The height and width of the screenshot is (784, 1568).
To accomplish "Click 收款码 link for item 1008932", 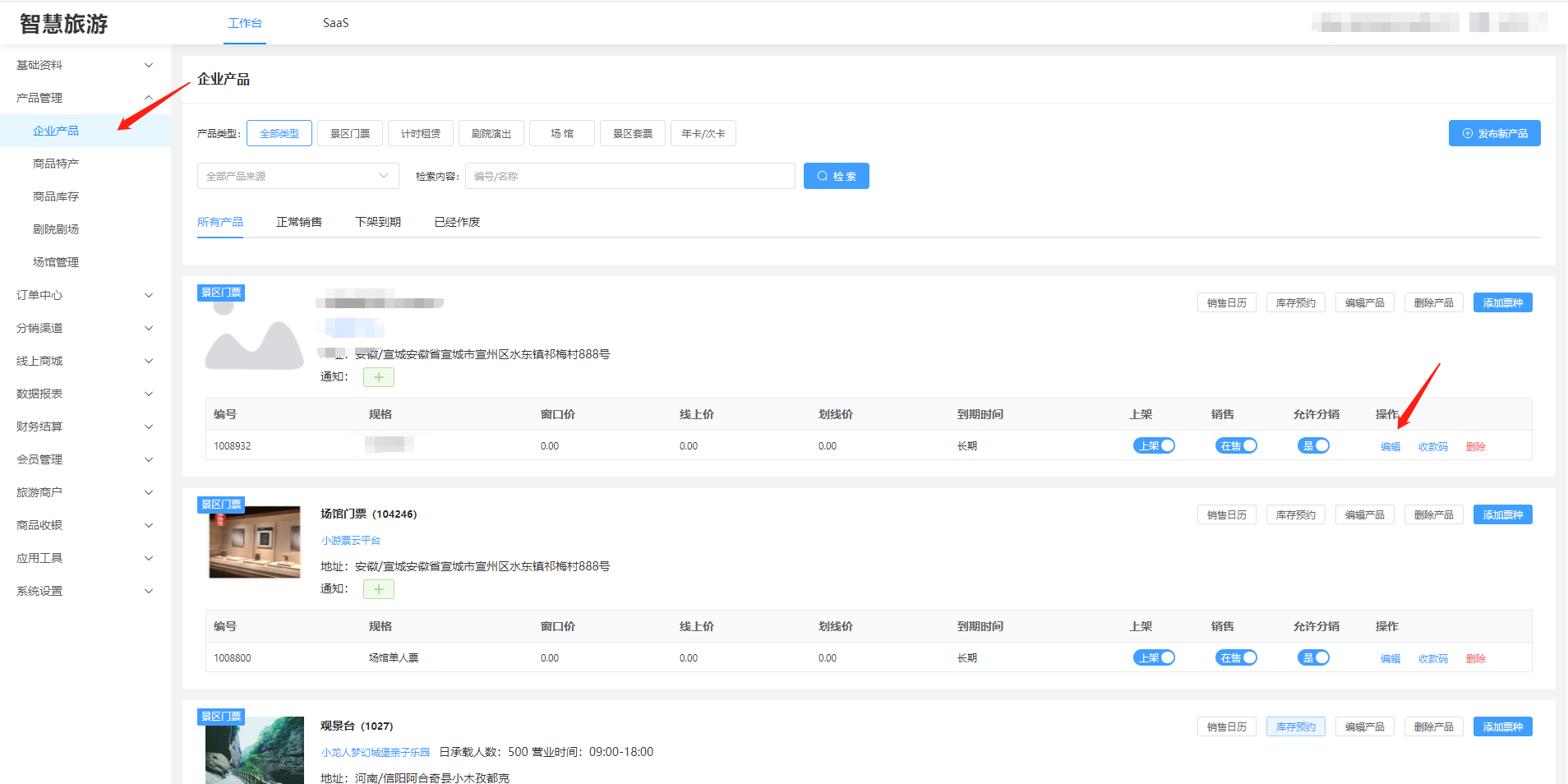I will (x=1432, y=446).
